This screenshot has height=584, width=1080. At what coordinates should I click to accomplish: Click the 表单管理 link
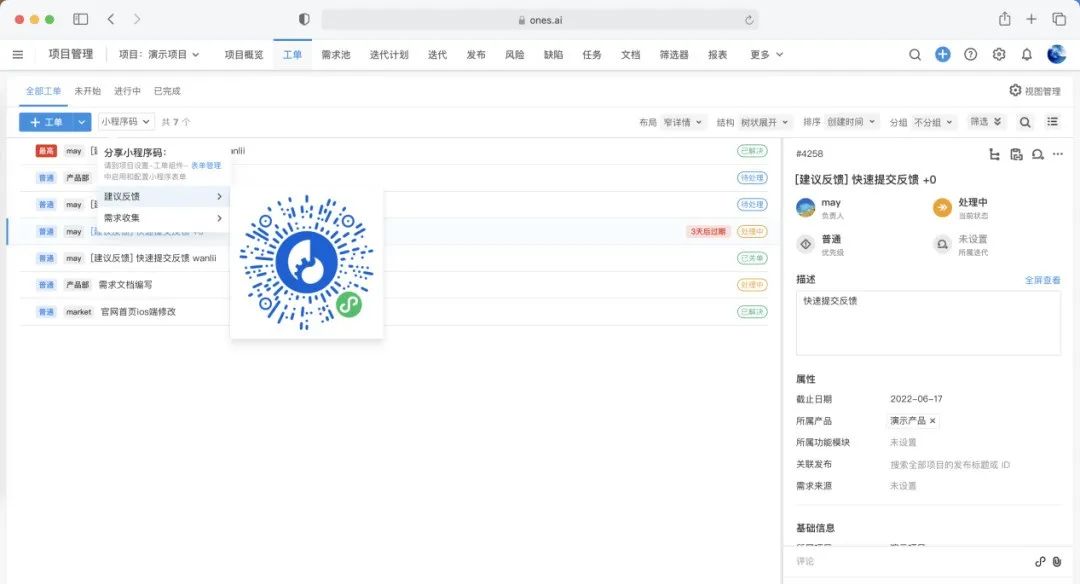(x=206, y=165)
